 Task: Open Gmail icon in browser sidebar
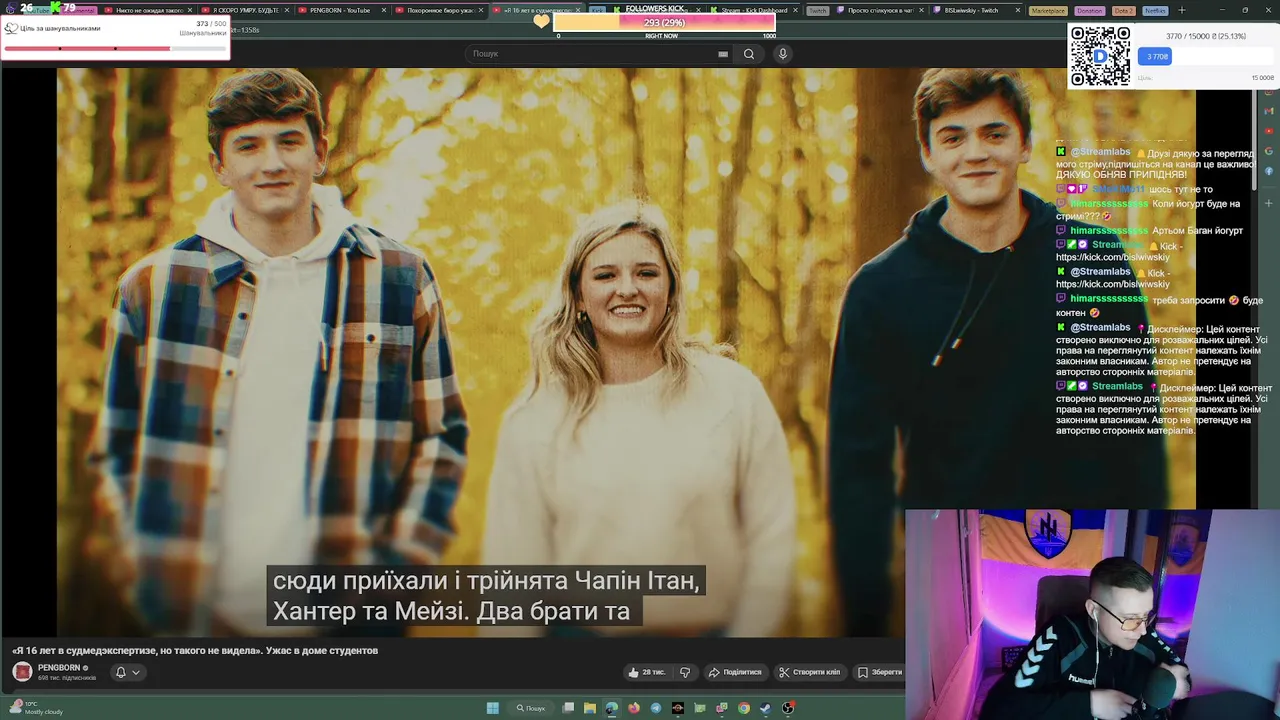1268,111
